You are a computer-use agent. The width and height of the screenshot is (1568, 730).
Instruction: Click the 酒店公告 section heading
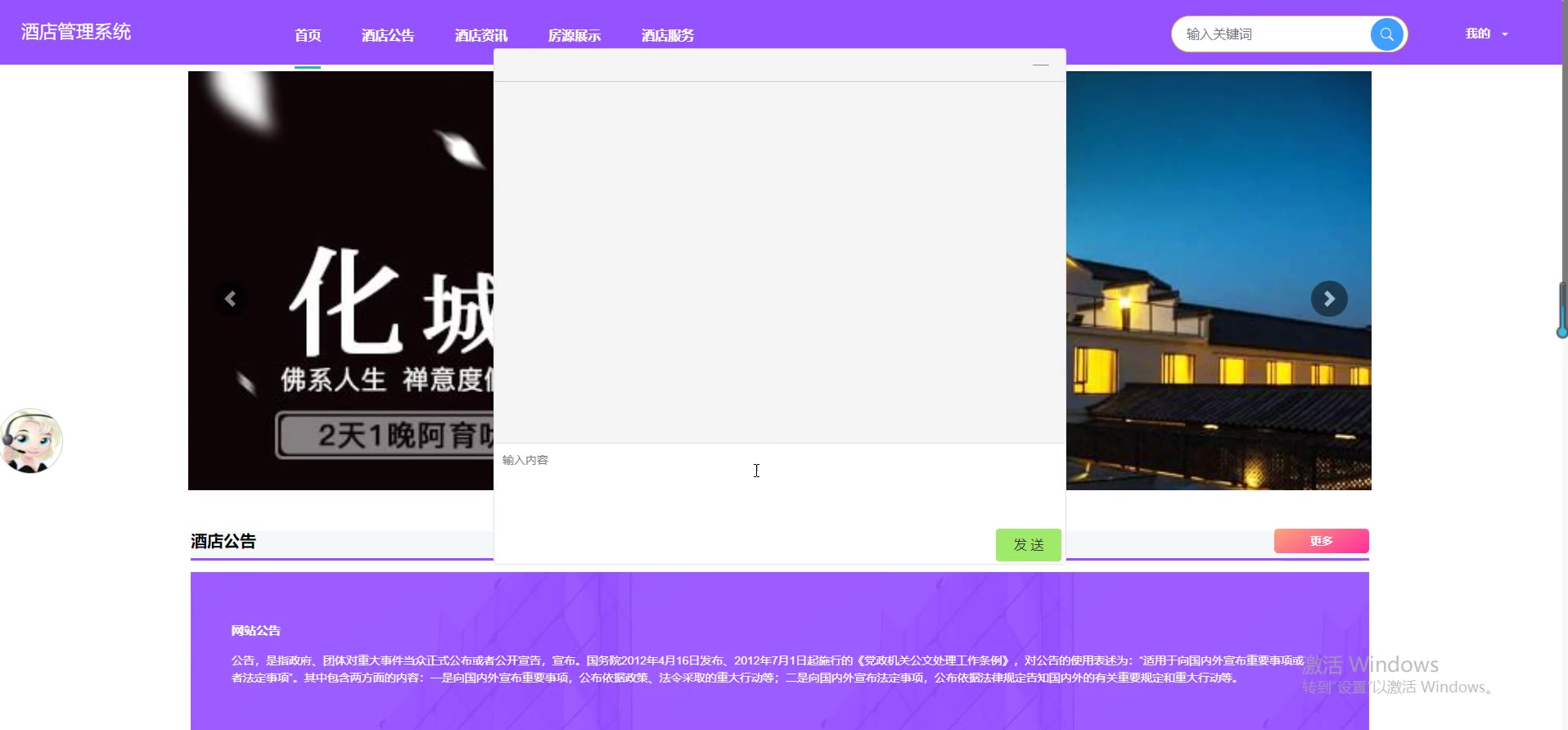(223, 541)
